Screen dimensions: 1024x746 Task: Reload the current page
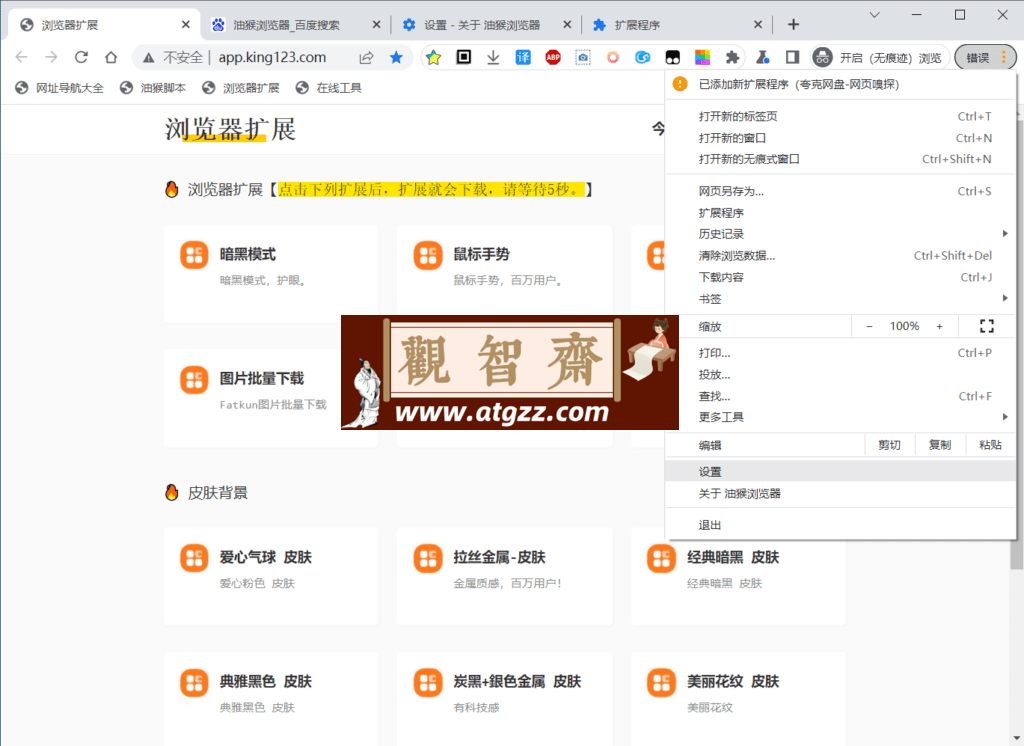click(81, 57)
